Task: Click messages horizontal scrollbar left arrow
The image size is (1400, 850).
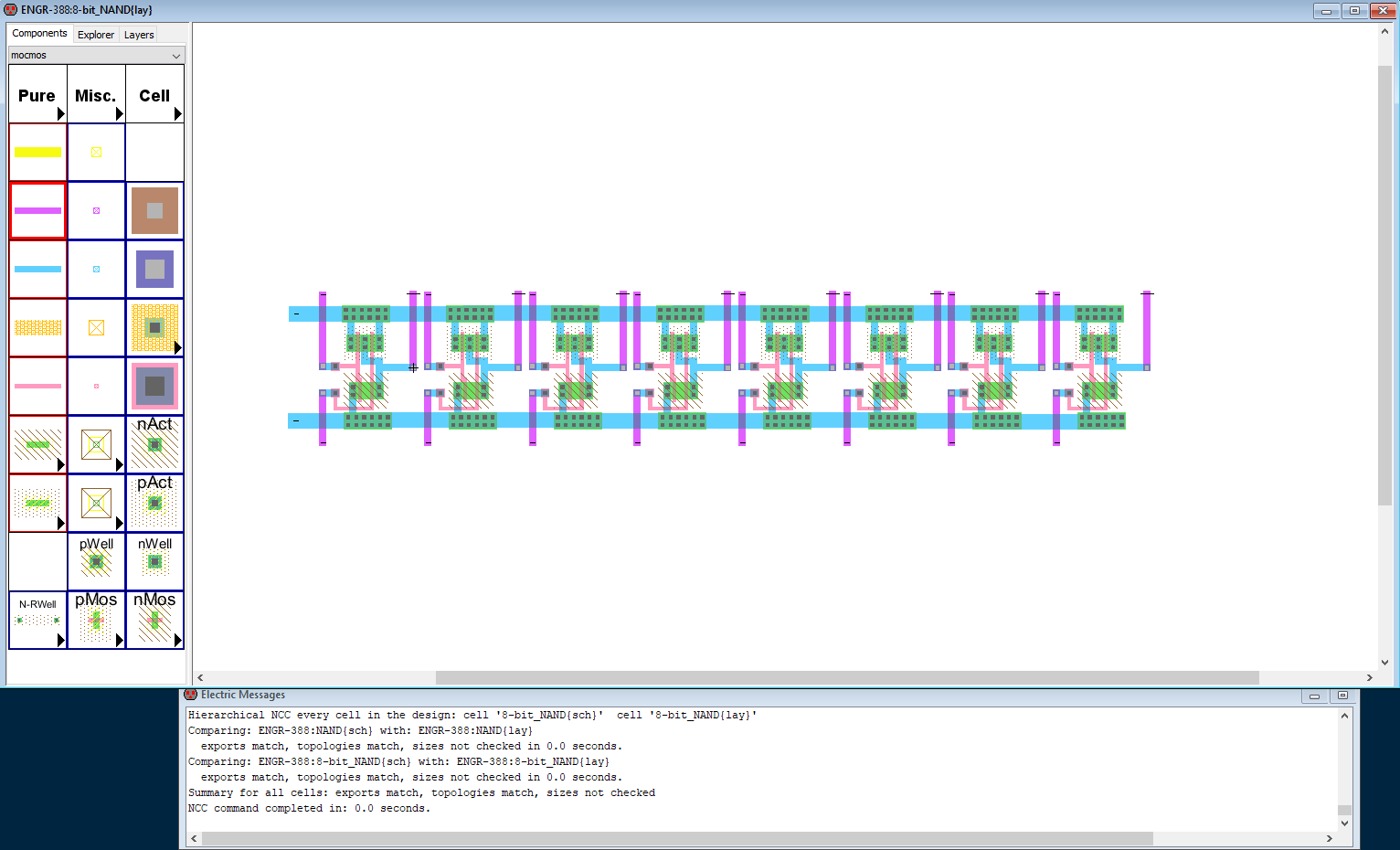Action: point(193,838)
